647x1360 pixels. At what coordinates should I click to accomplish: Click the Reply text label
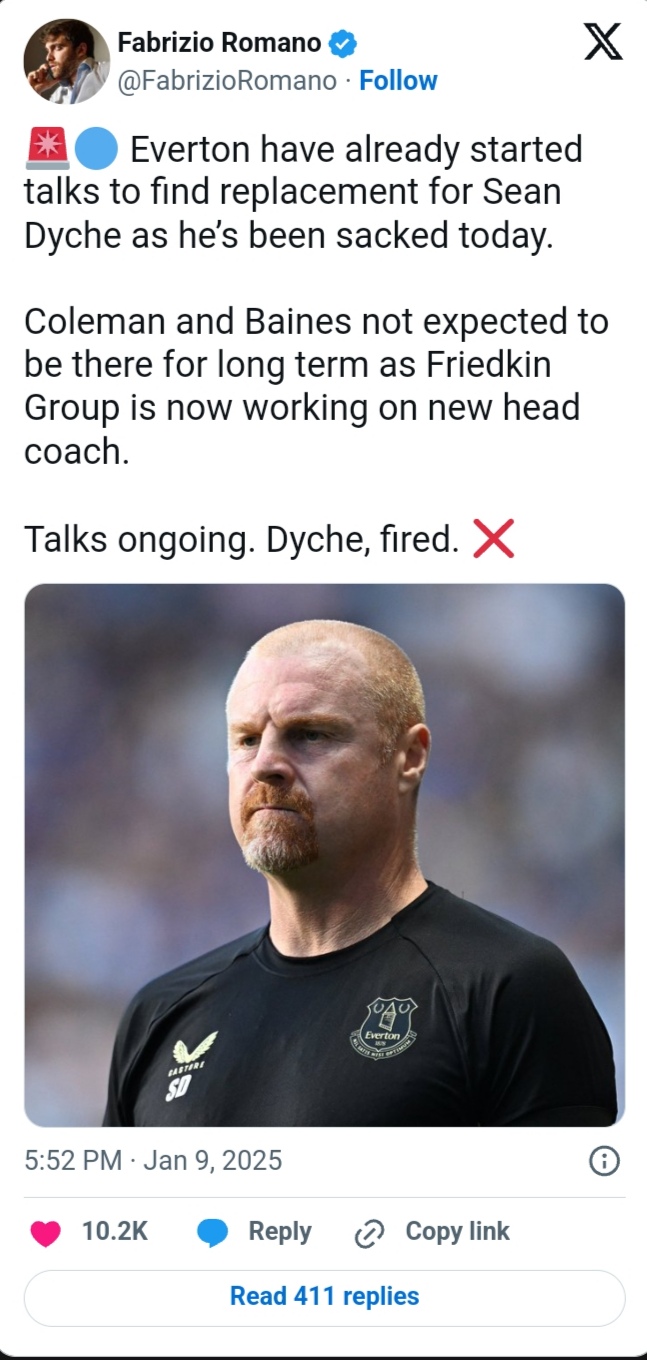280,1232
